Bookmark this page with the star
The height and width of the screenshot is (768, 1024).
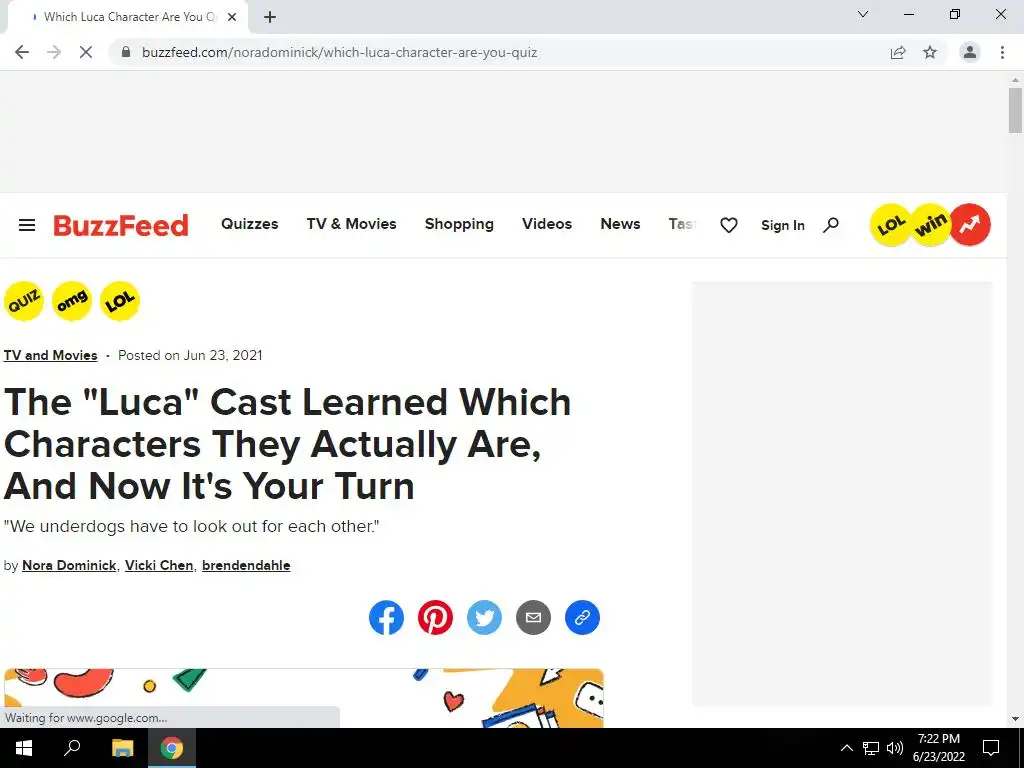coord(930,52)
